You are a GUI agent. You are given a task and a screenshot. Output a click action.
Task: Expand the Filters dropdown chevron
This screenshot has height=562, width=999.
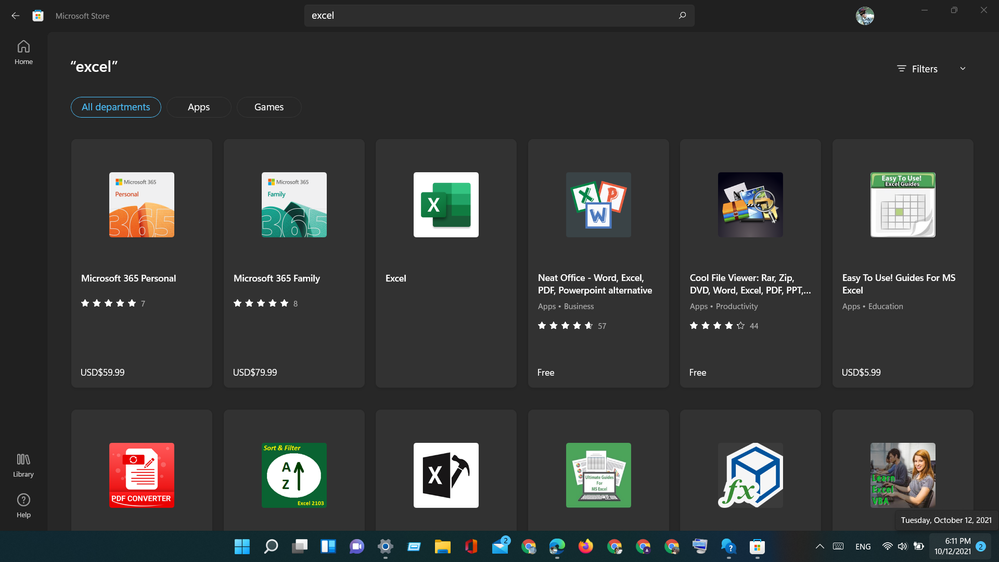[963, 69]
